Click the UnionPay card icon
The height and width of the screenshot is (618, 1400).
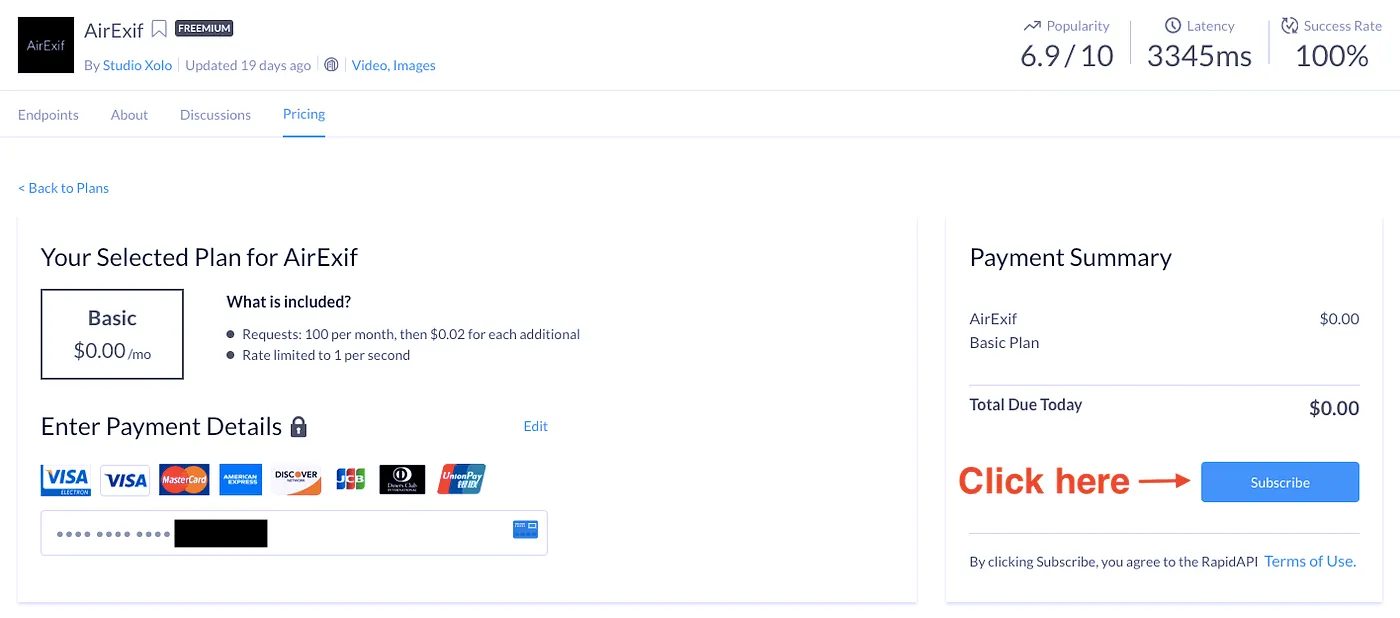pos(462,480)
